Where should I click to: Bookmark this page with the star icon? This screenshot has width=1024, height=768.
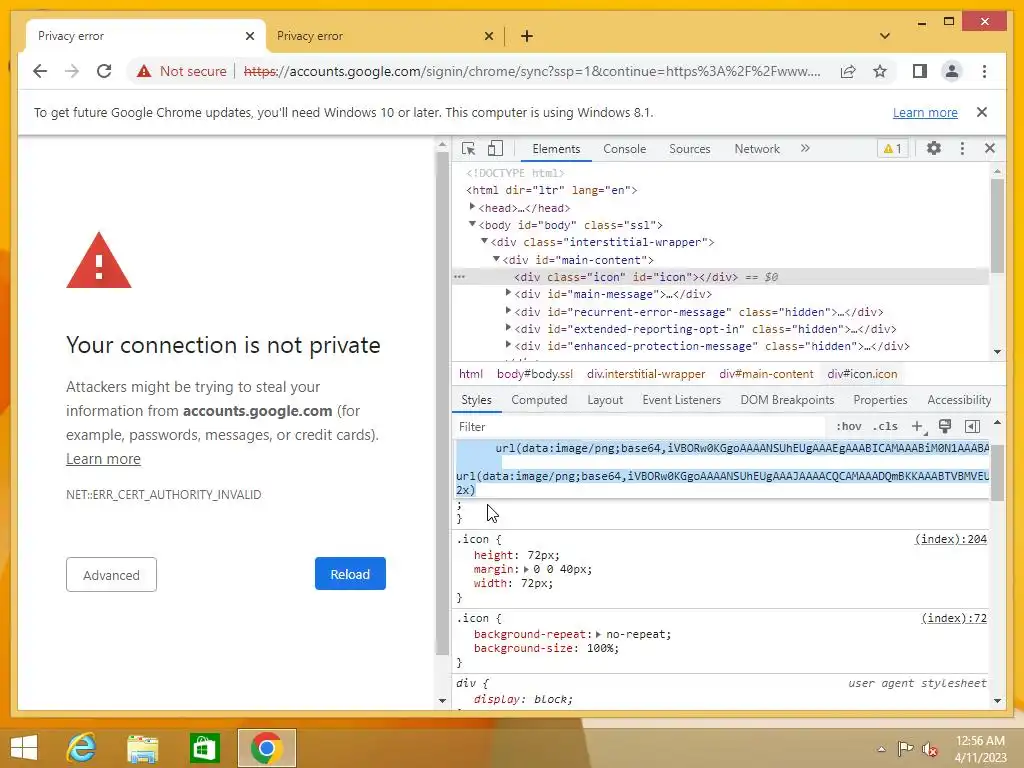click(880, 71)
